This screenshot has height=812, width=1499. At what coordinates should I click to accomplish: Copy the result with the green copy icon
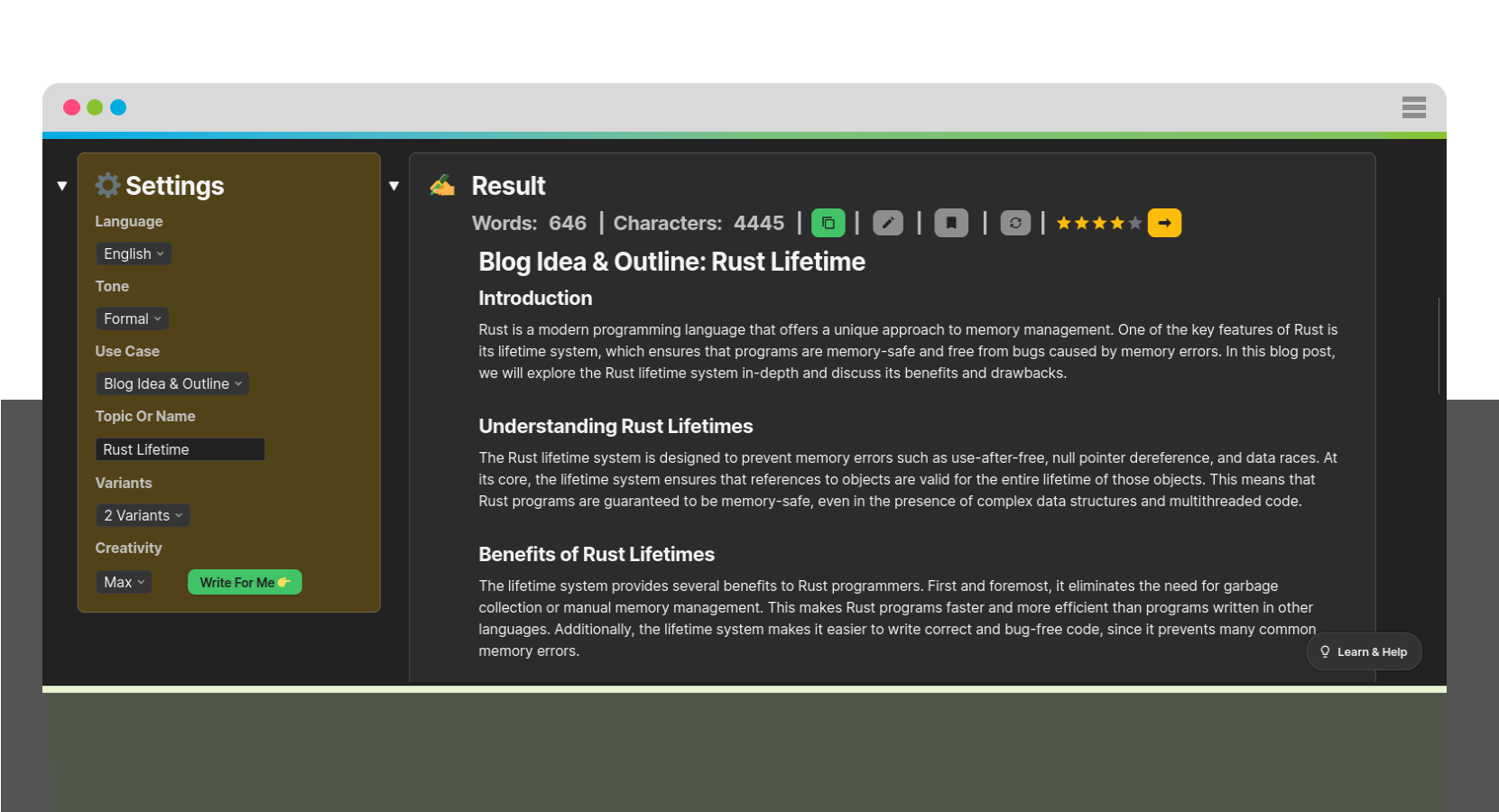[828, 223]
